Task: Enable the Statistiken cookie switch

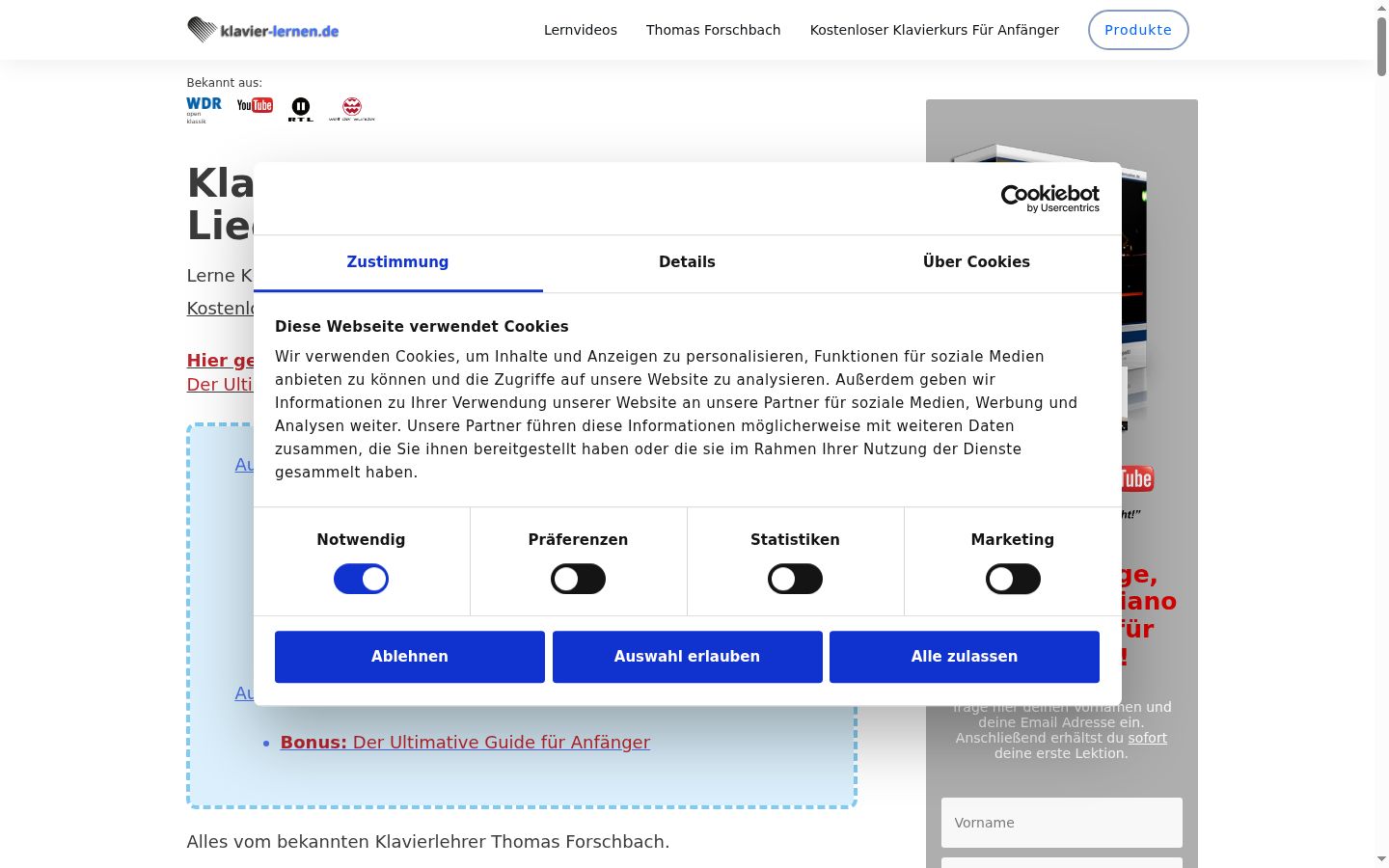Action: tap(795, 579)
